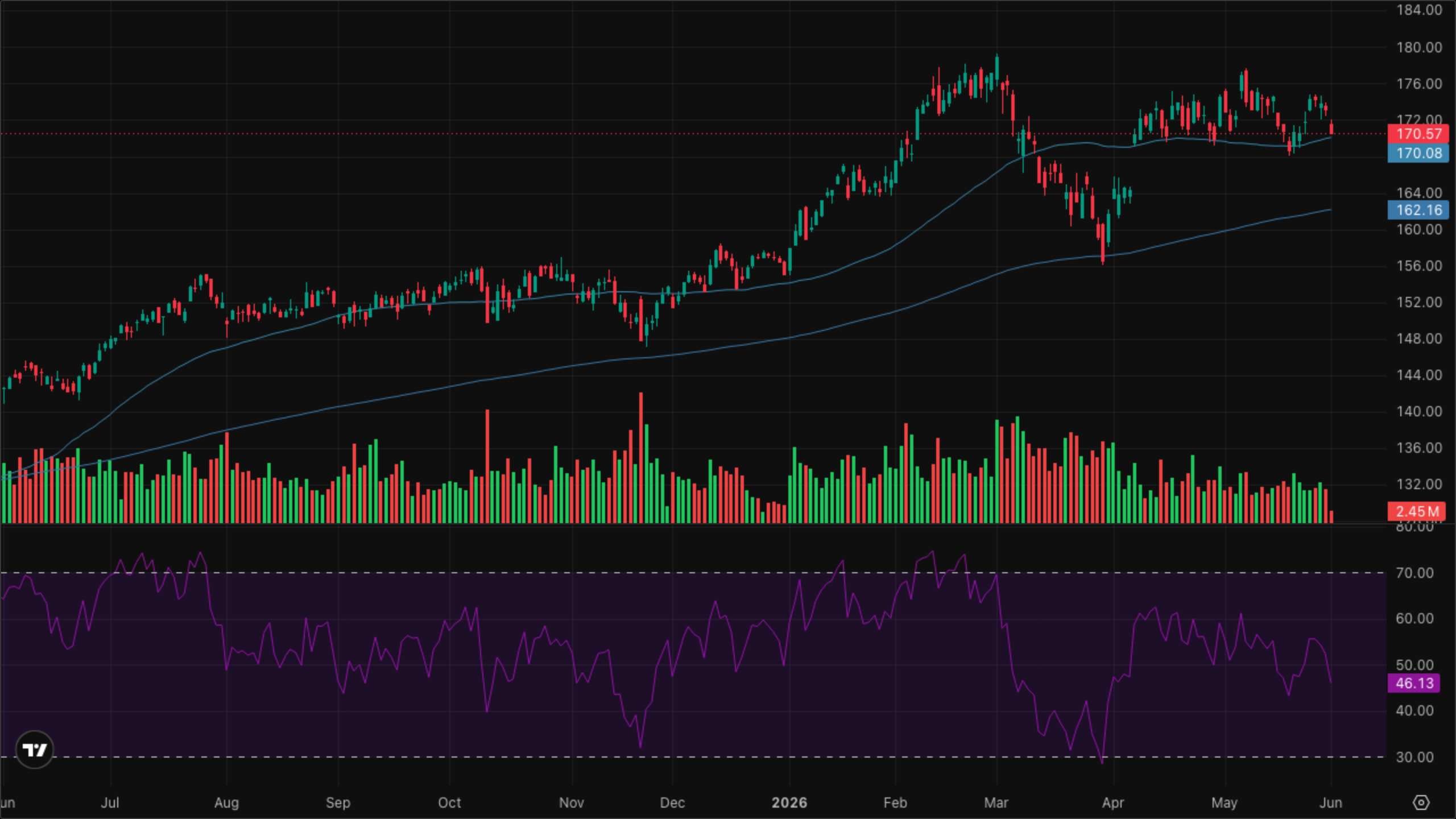This screenshot has height=819, width=1456.
Task: Click the volume label 2.45 M
Action: [x=1416, y=511]
